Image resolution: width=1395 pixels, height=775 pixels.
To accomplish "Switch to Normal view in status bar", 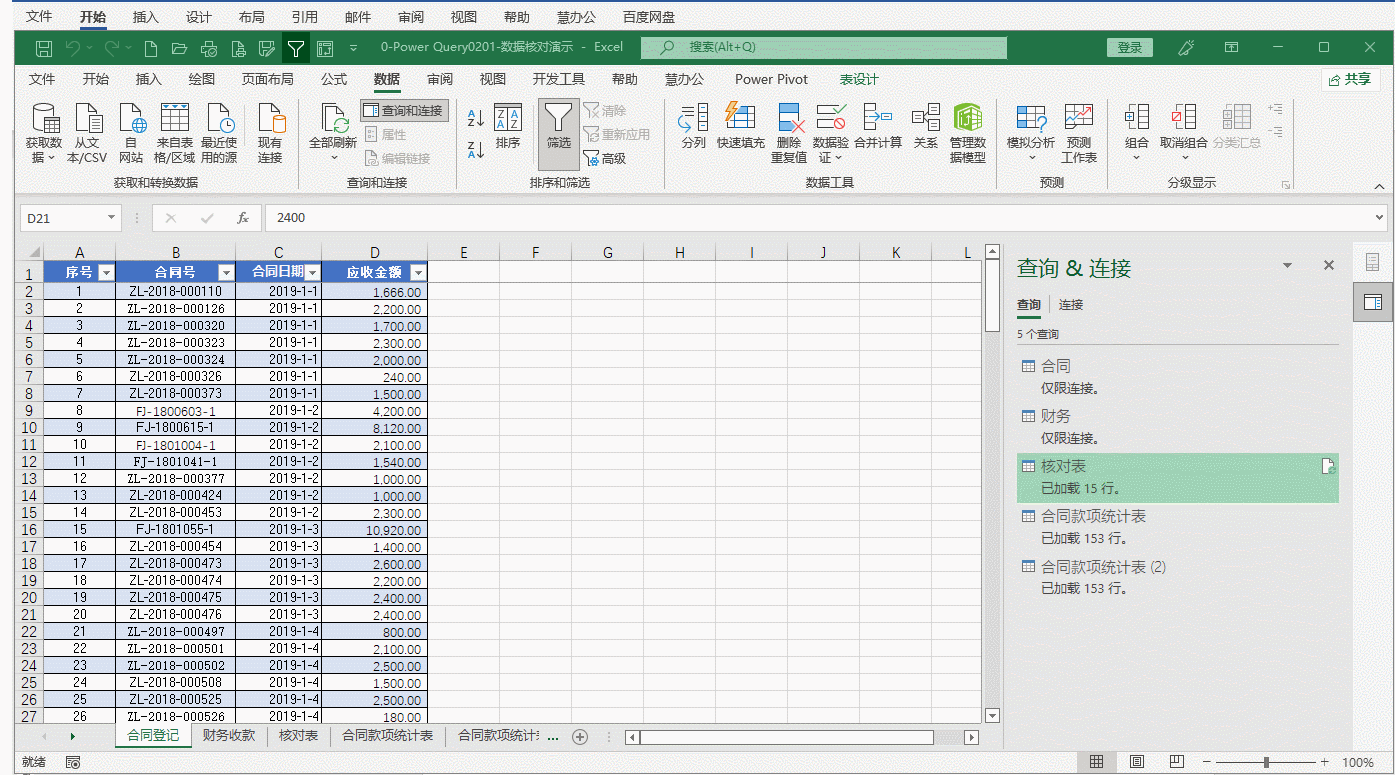I will point(1096,762).
